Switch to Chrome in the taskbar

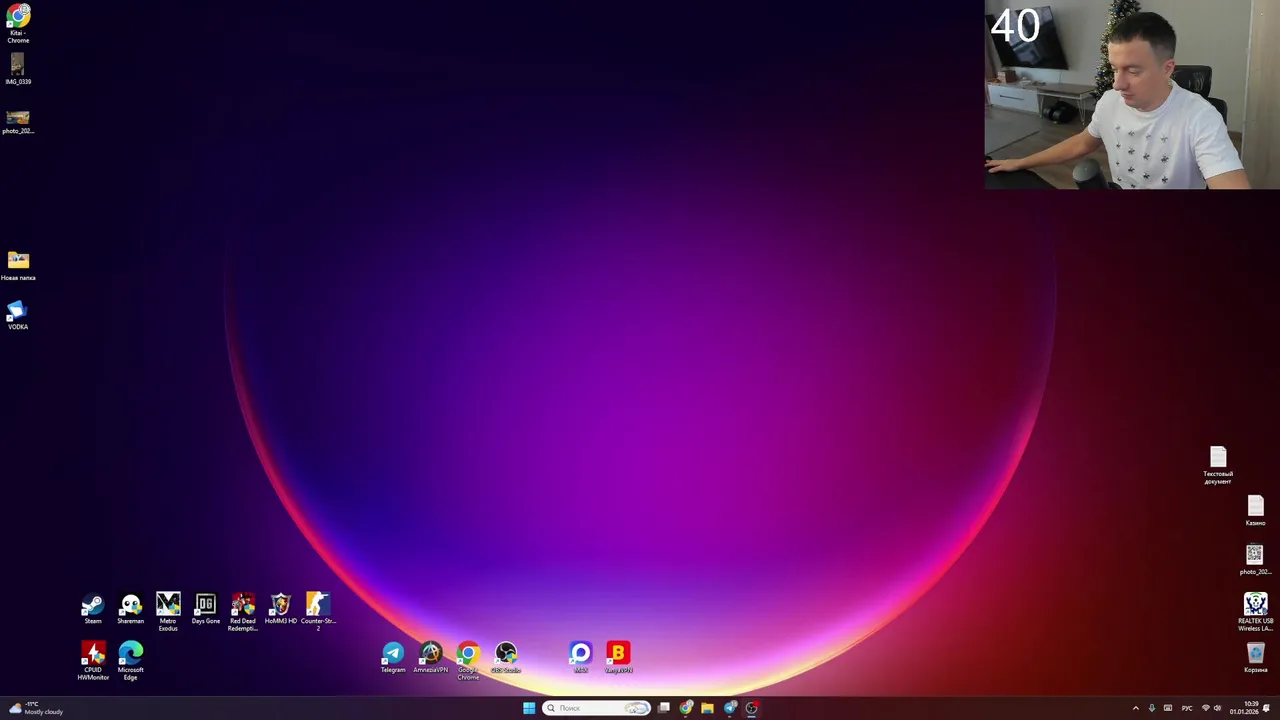[686, 708]
